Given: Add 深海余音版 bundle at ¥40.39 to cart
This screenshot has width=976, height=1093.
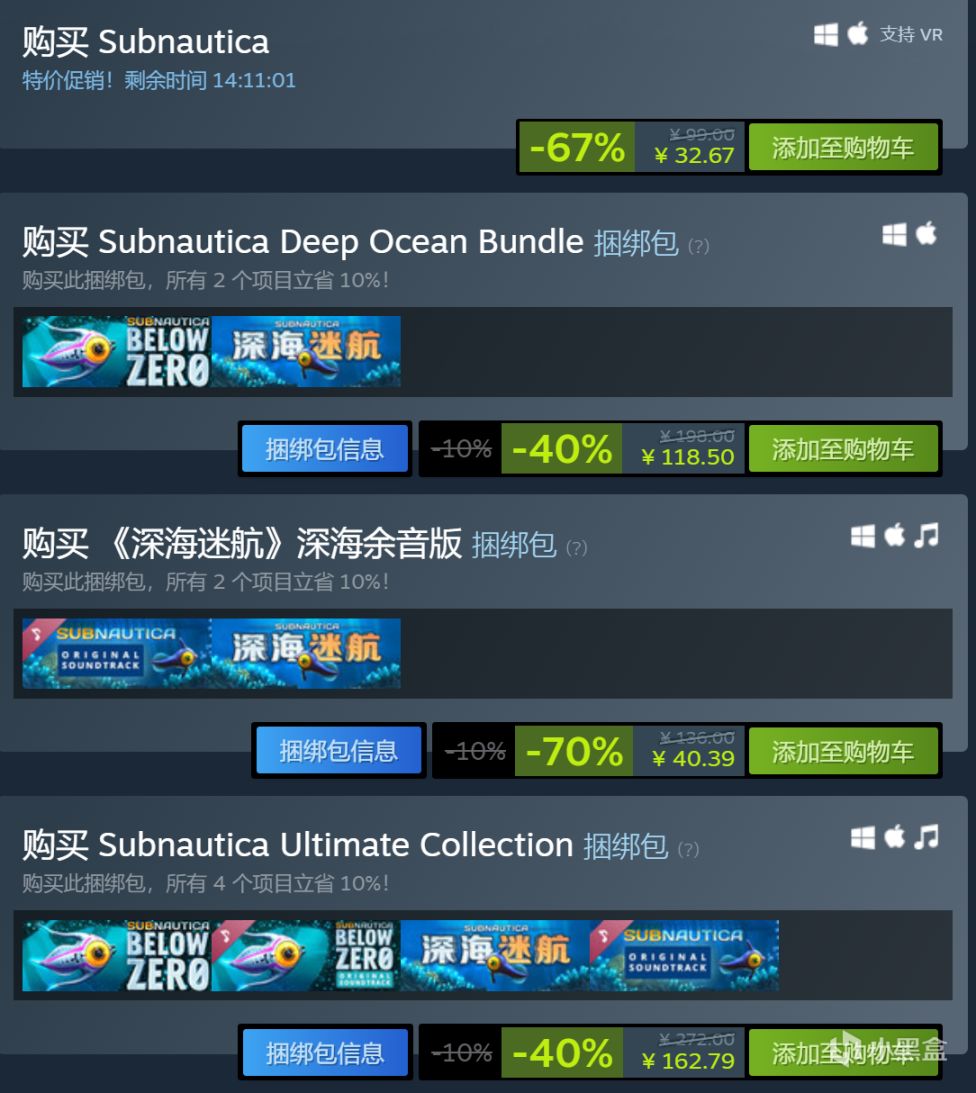Looking at the screenshot, I should [843, 751].
